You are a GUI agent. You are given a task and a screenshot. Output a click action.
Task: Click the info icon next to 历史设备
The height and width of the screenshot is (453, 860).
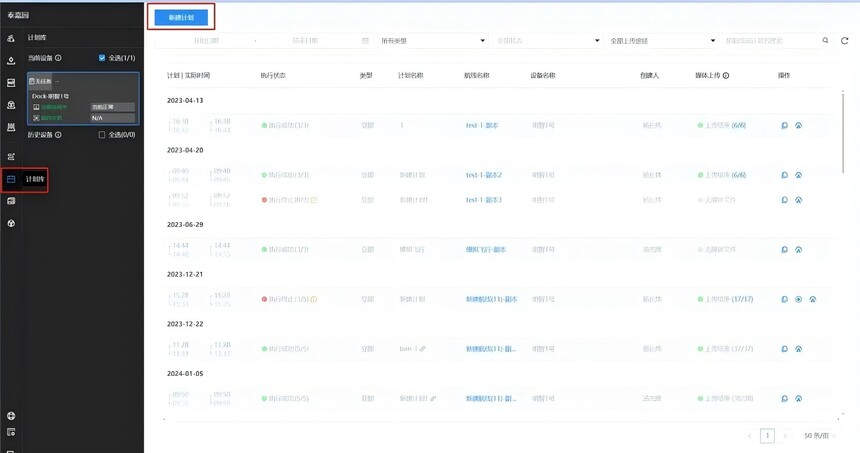tap(58, 134)
